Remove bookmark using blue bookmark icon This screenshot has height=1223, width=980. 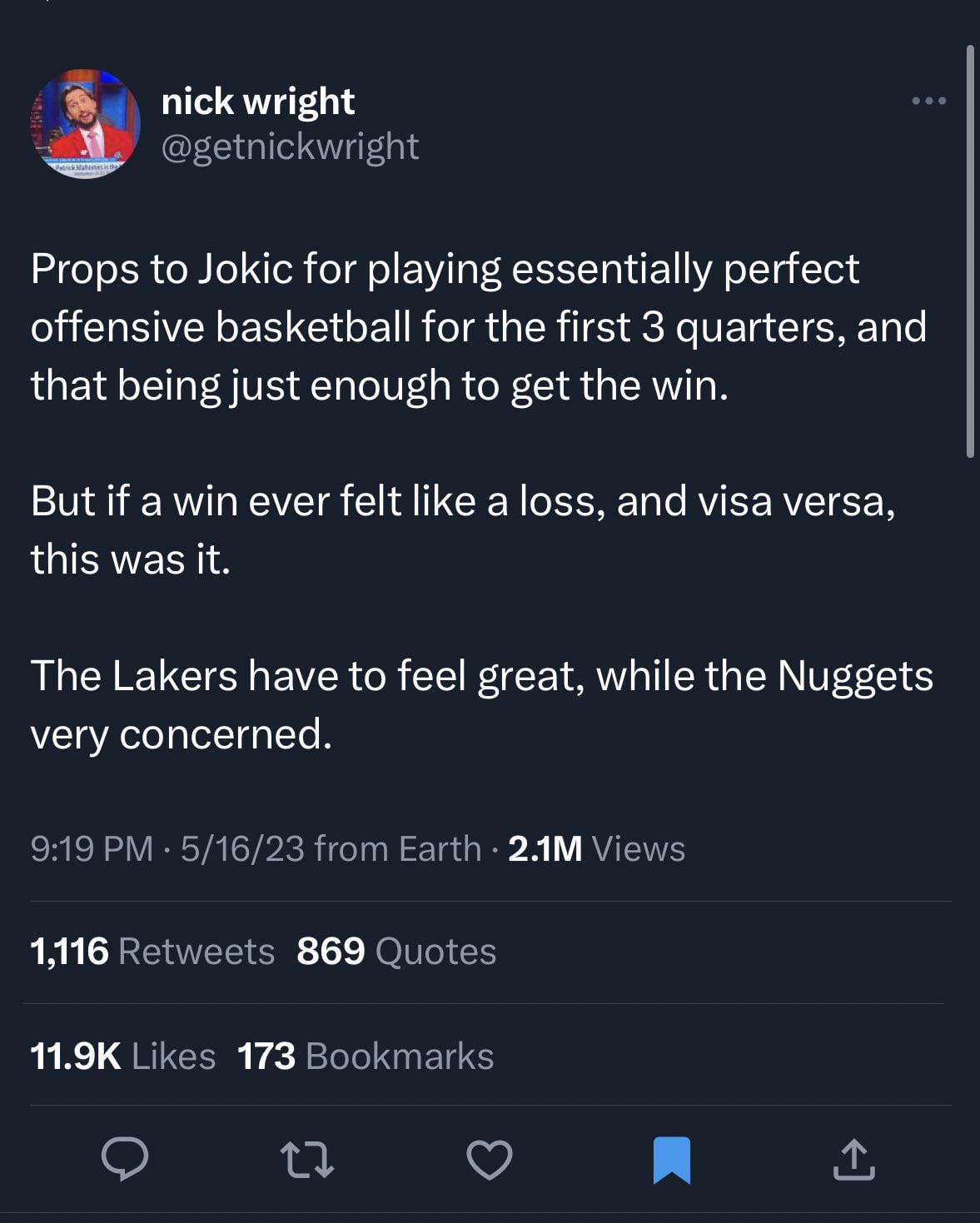click(x=672, y=1160)
